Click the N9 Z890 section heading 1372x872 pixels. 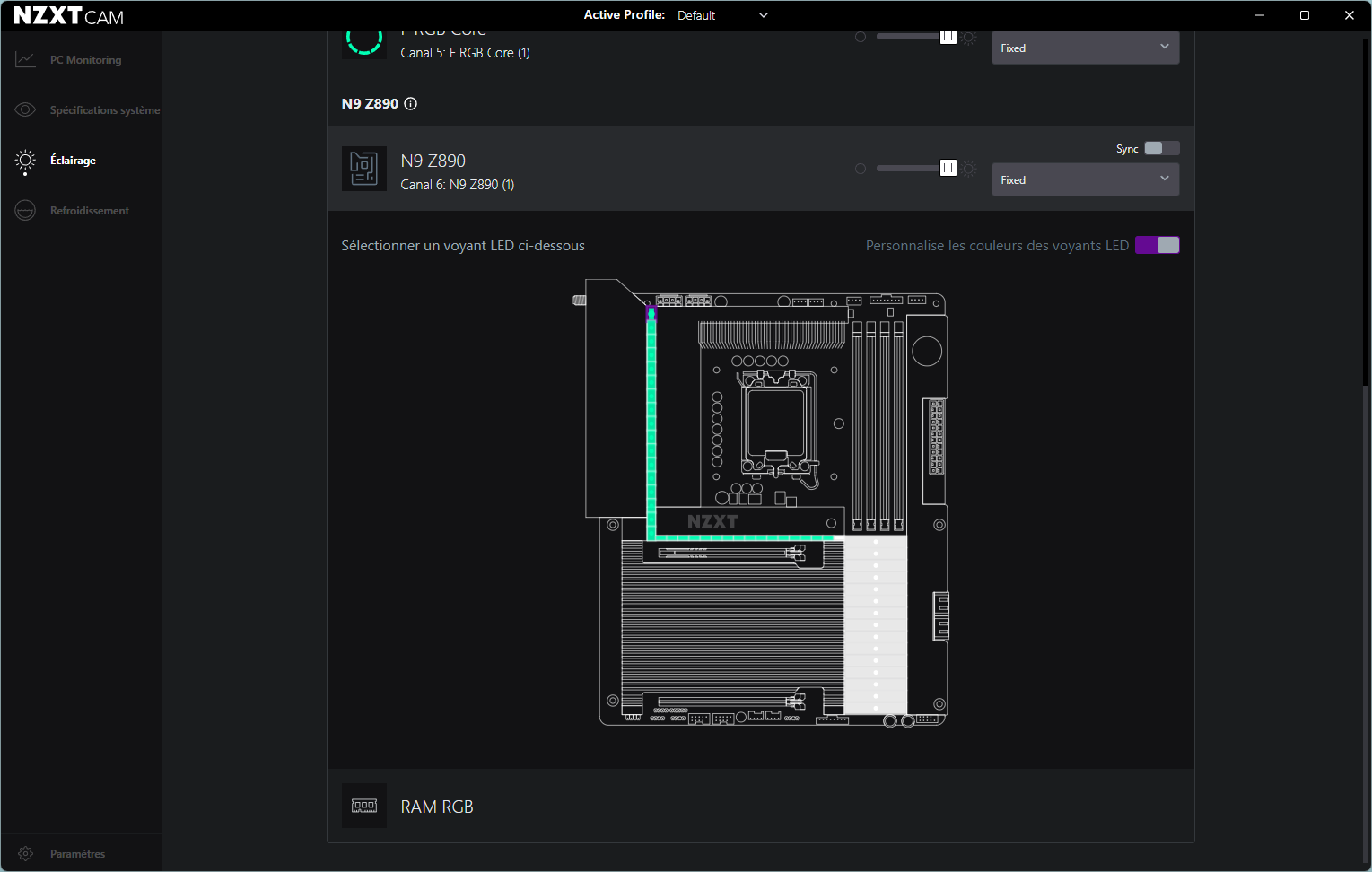pos(370,104)
